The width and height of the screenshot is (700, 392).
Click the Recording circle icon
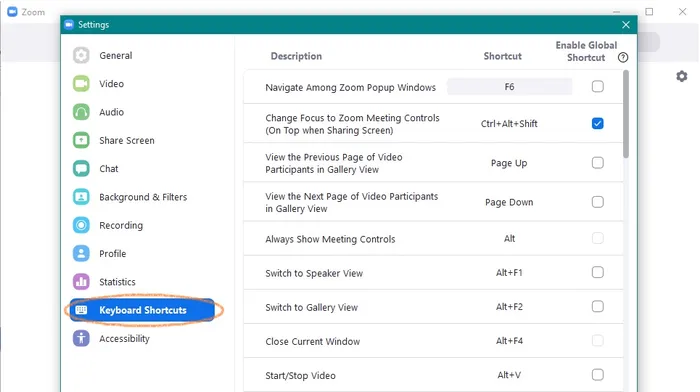click(81, 225)
